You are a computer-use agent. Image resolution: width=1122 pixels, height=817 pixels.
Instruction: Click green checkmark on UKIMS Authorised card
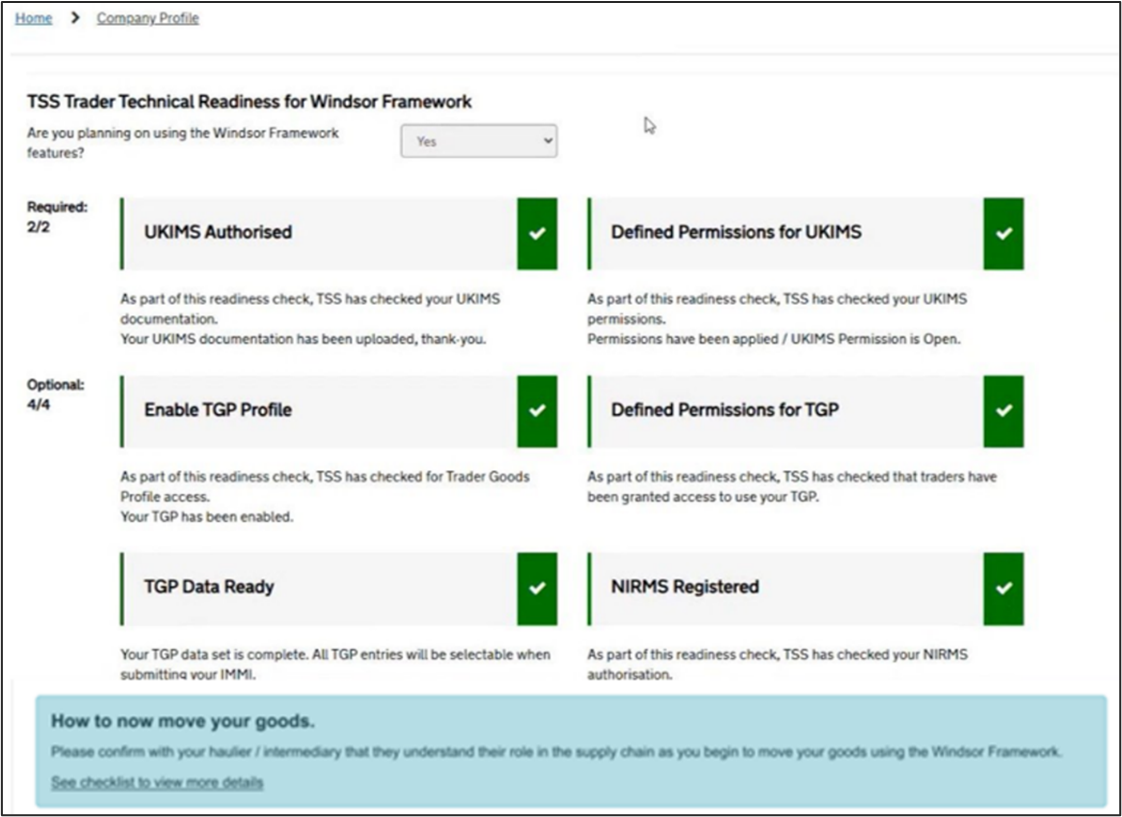point(537,233)
